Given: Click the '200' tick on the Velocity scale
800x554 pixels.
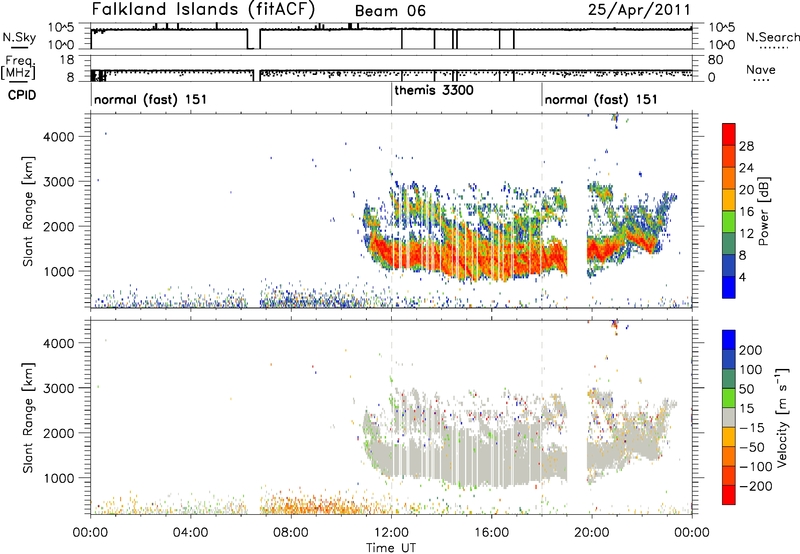Looking at the screenshot, I should pyautogui.click(x=751, y=350).
